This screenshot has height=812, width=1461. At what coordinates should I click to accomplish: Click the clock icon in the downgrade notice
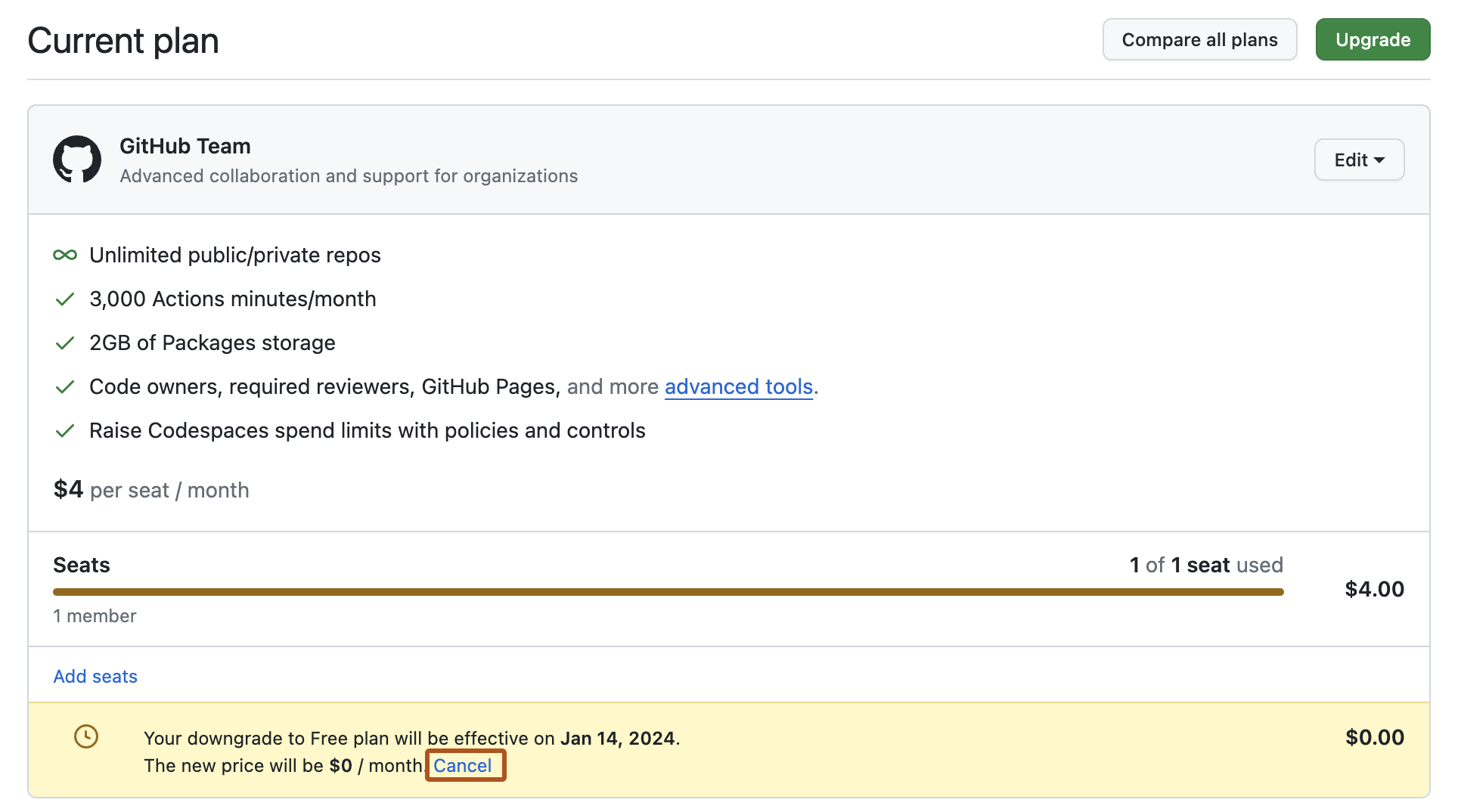pos(85,737)
